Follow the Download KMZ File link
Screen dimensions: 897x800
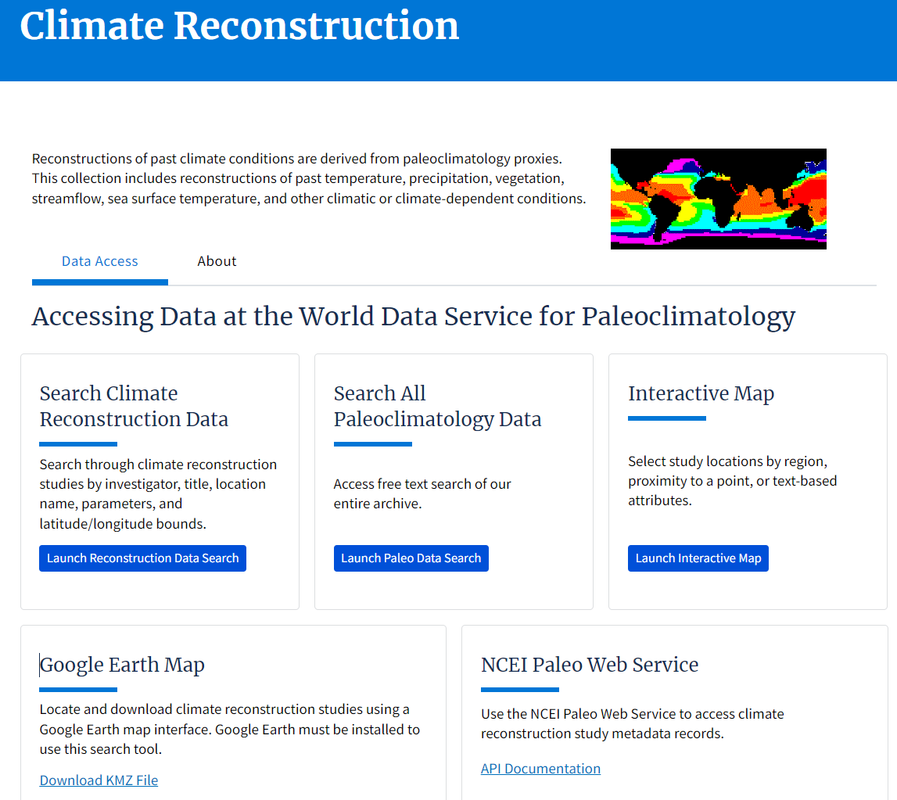click(98, 780)
